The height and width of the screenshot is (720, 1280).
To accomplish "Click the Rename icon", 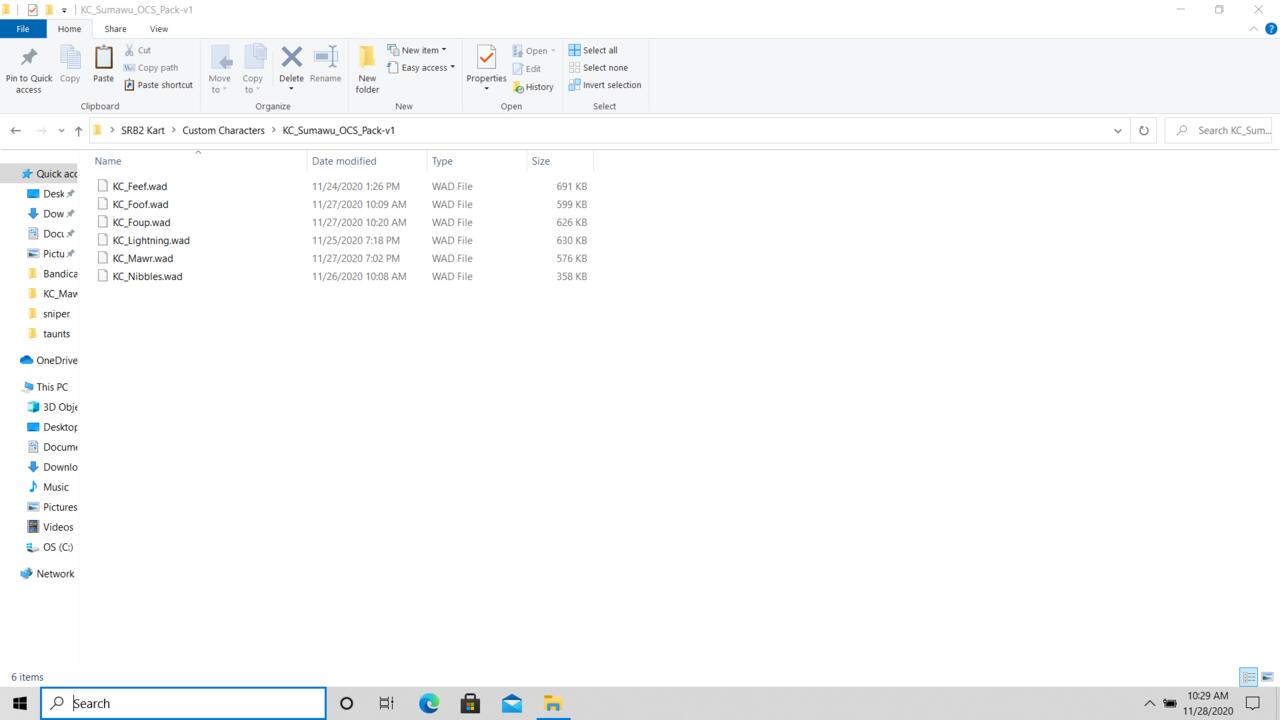I will [325, 65].
